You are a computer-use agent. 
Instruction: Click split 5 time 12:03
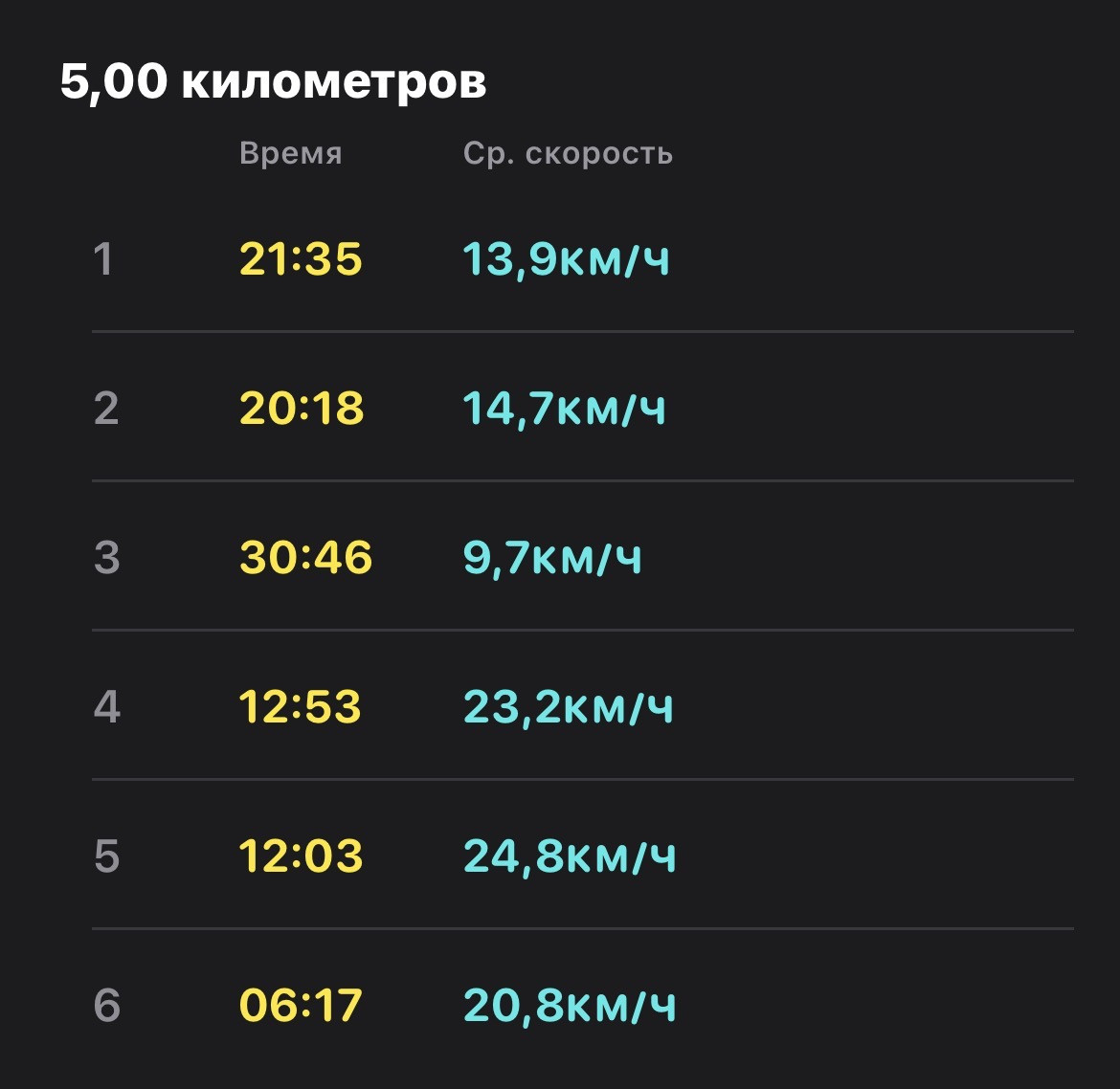click(x=301, y=856)
